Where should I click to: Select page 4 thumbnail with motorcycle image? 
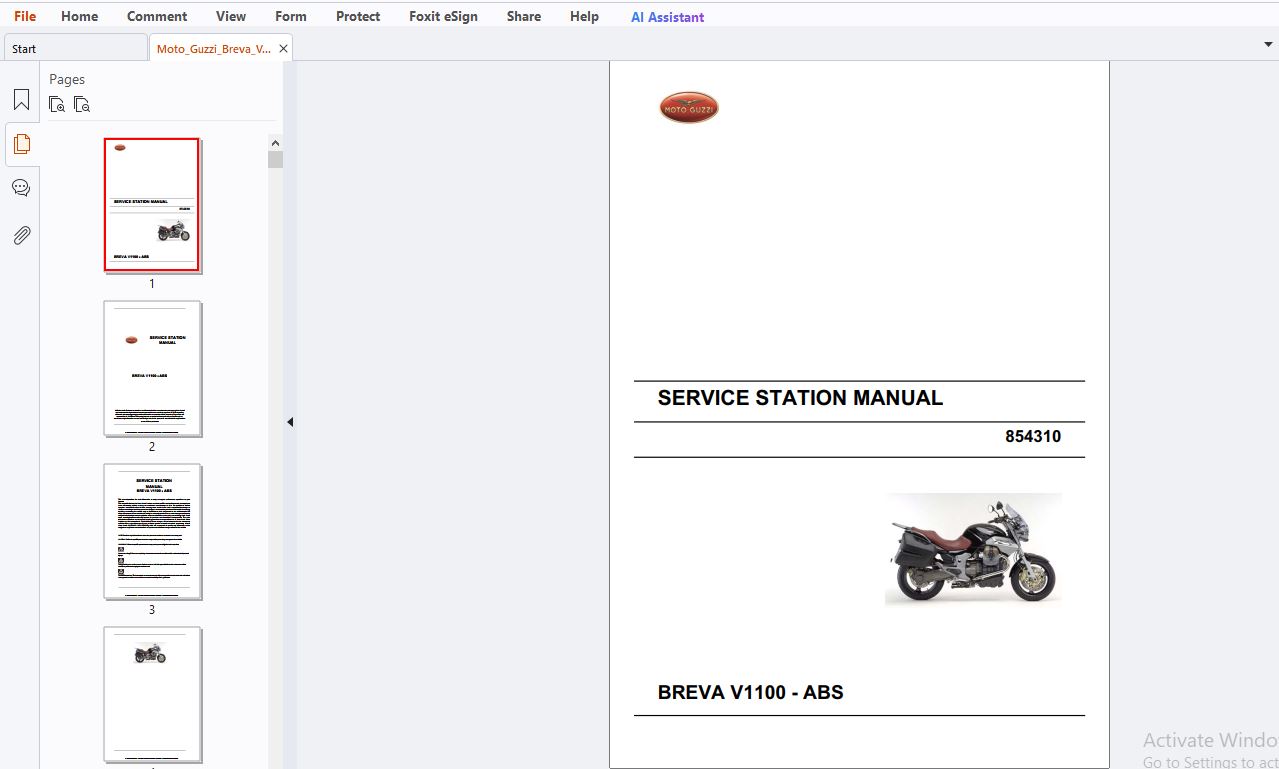coord(152,695)
